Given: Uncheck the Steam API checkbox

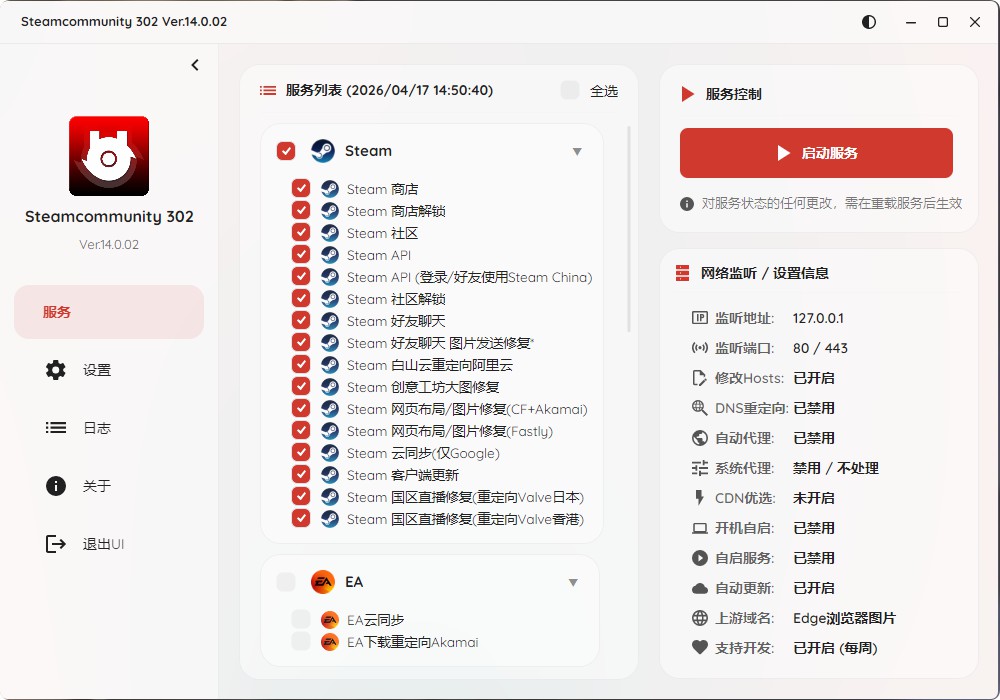Looking at the screenshot, I should tap(301, 254).
